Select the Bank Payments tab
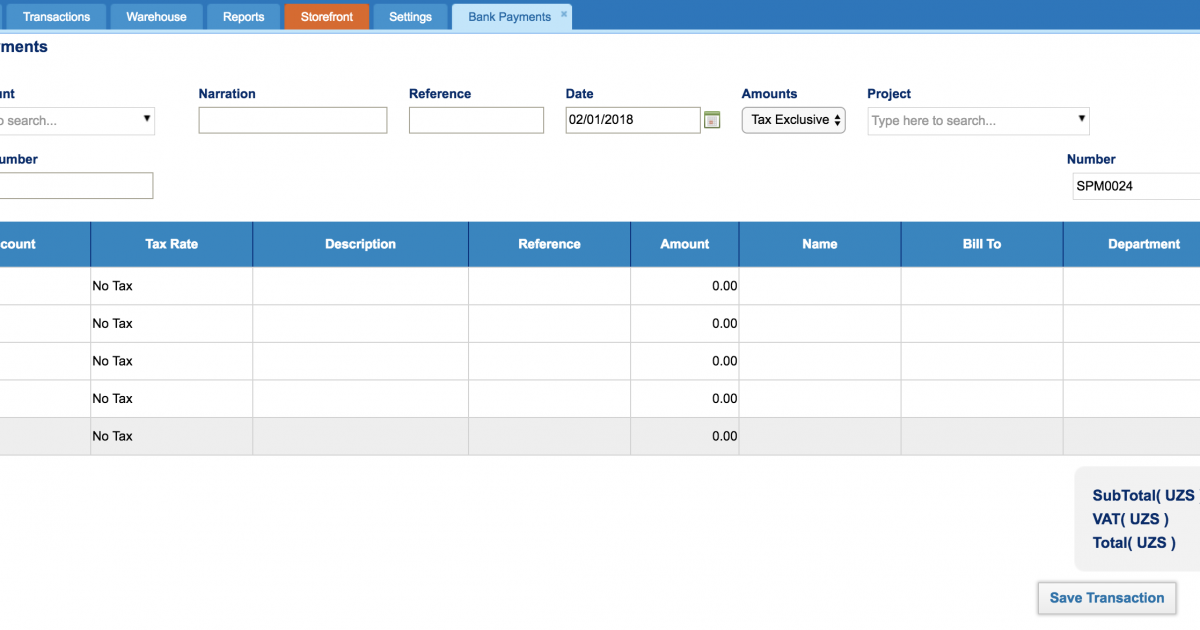 tap(509, 17)
